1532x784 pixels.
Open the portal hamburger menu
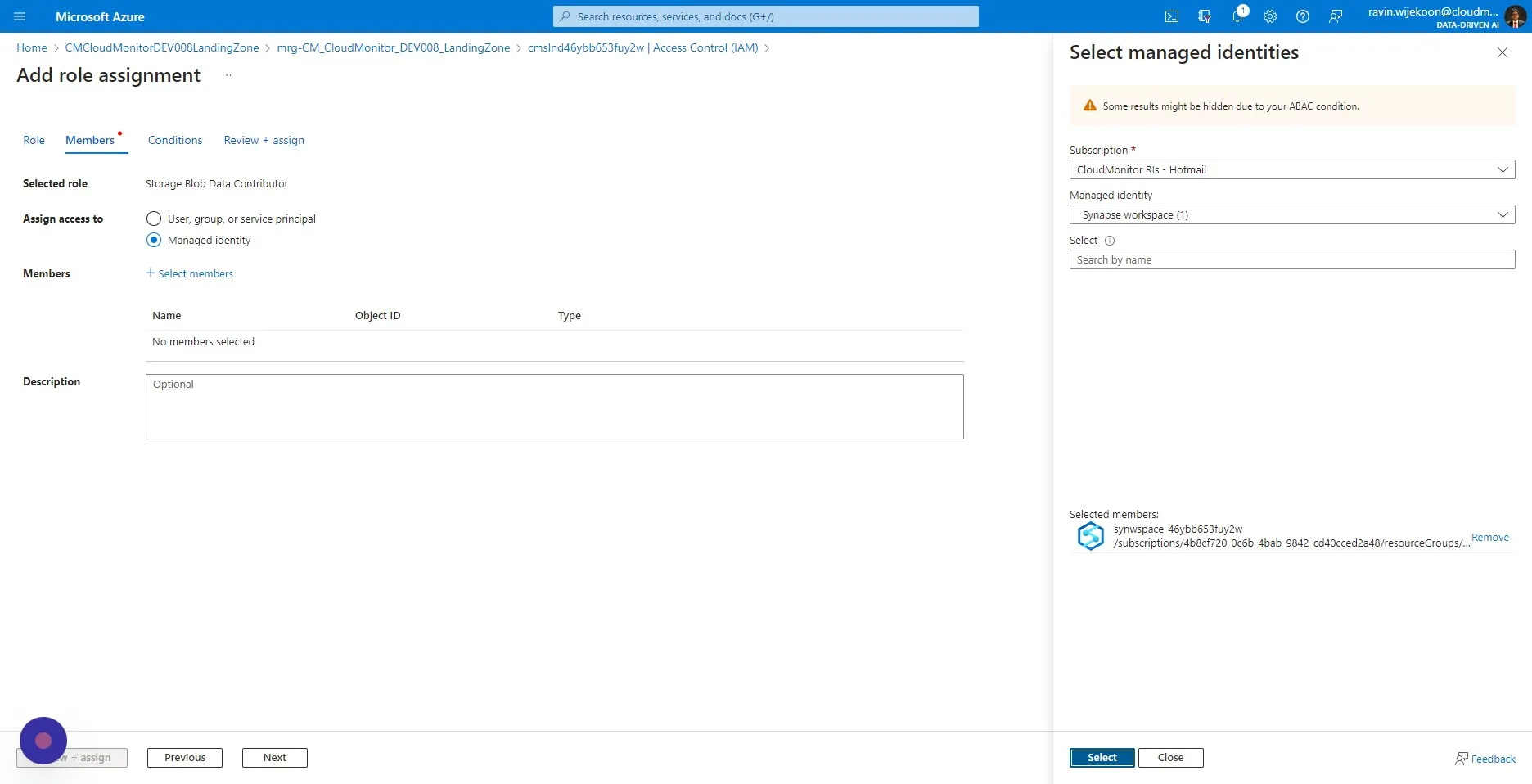point(20,16)
